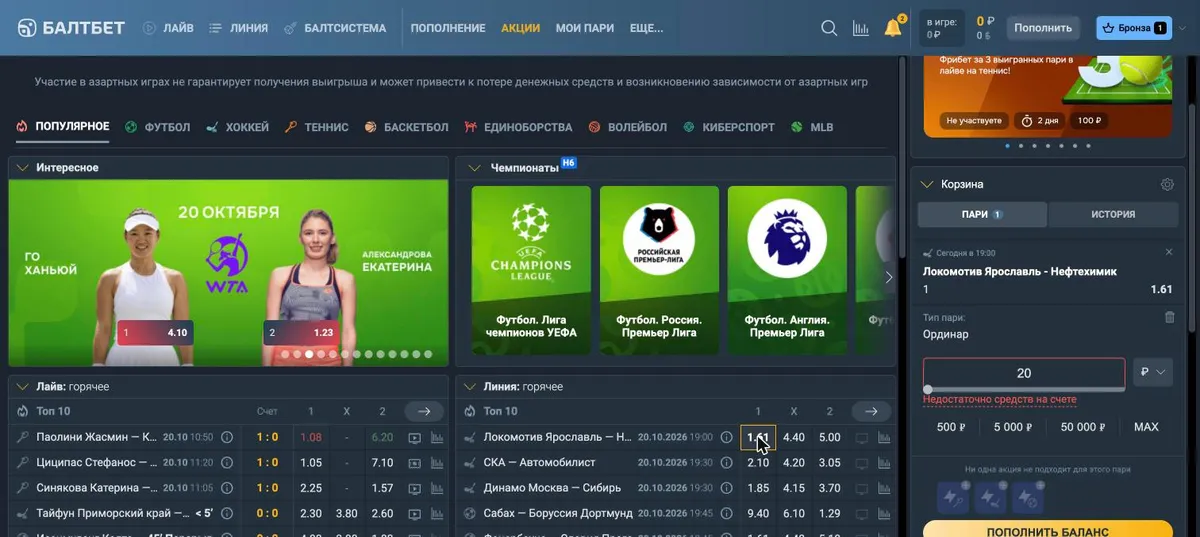The height and width of the screenshot is (537, 1200).
Task: Select odds 6.20 in the Паолини Жасмин row
Action: (382, 437)
